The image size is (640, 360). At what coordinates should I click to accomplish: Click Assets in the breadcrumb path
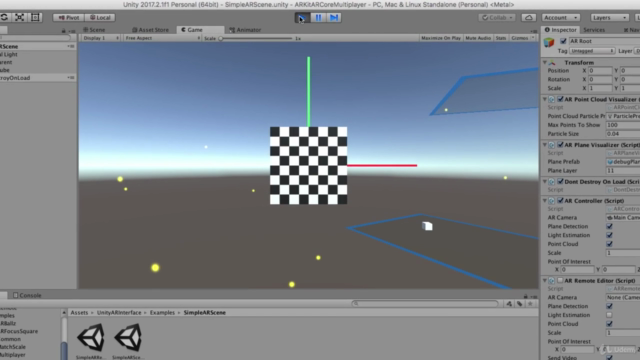[79, 313]
